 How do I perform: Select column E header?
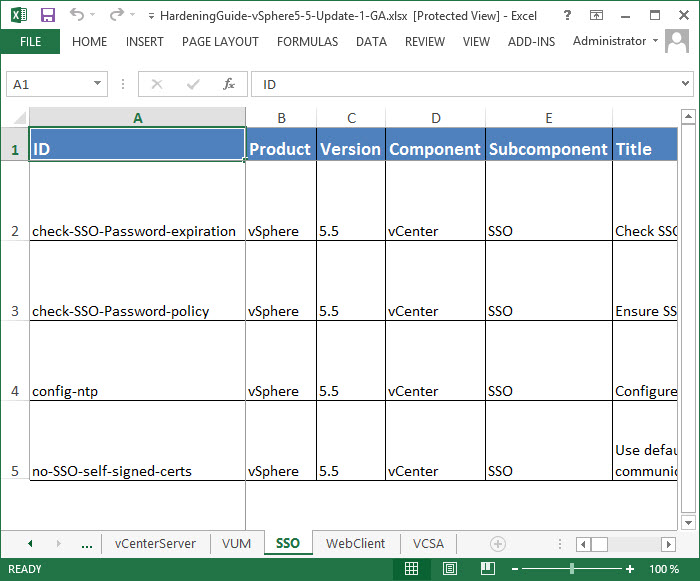coord(549,118)
